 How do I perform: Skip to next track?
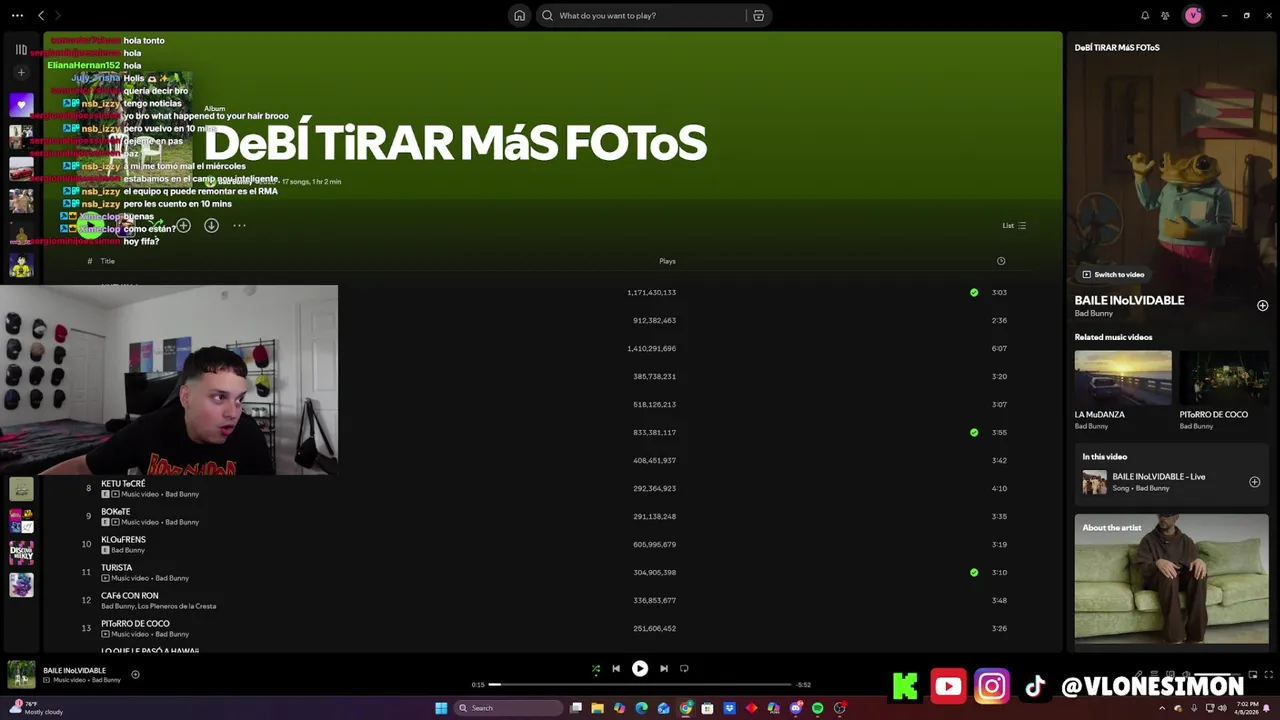click(x=664, y=669)
